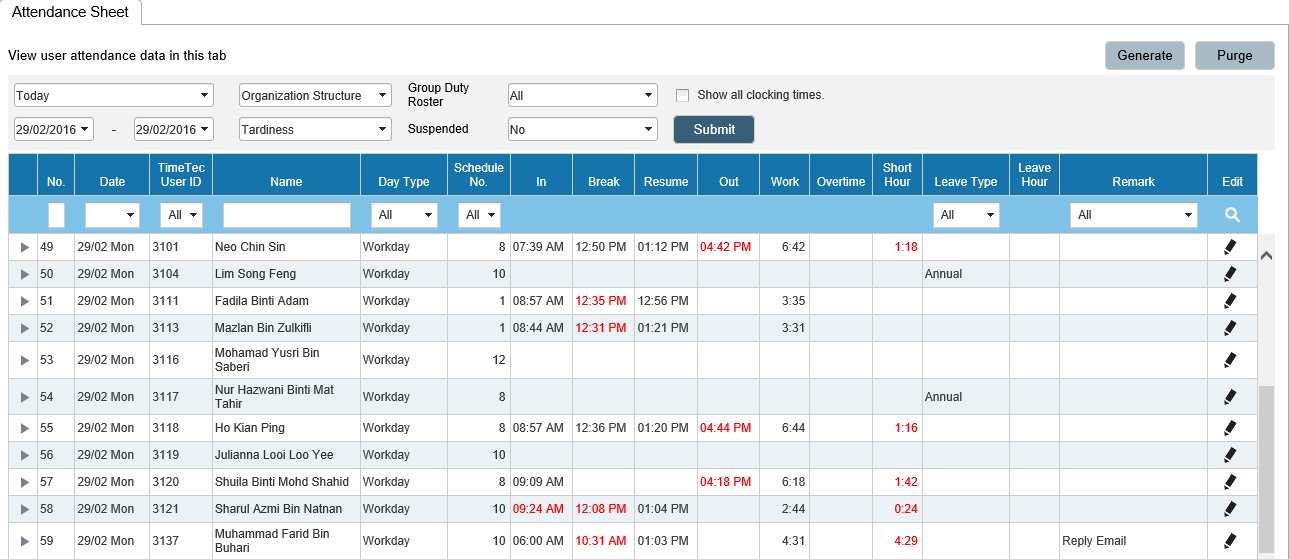Expand row 56 details
The width and height of the screenshot is (1289, 559).
[x=24, y=455]
